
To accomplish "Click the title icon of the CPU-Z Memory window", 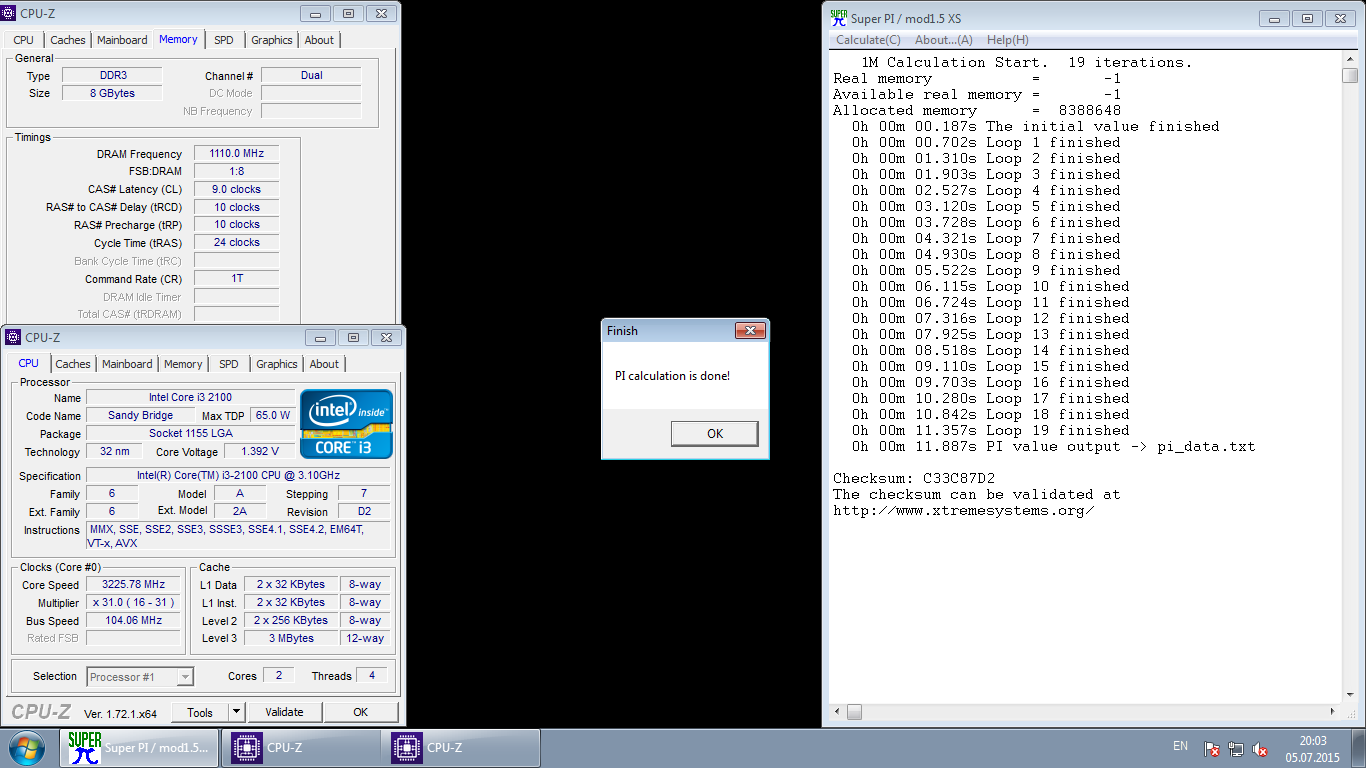I will coord(10,14).
